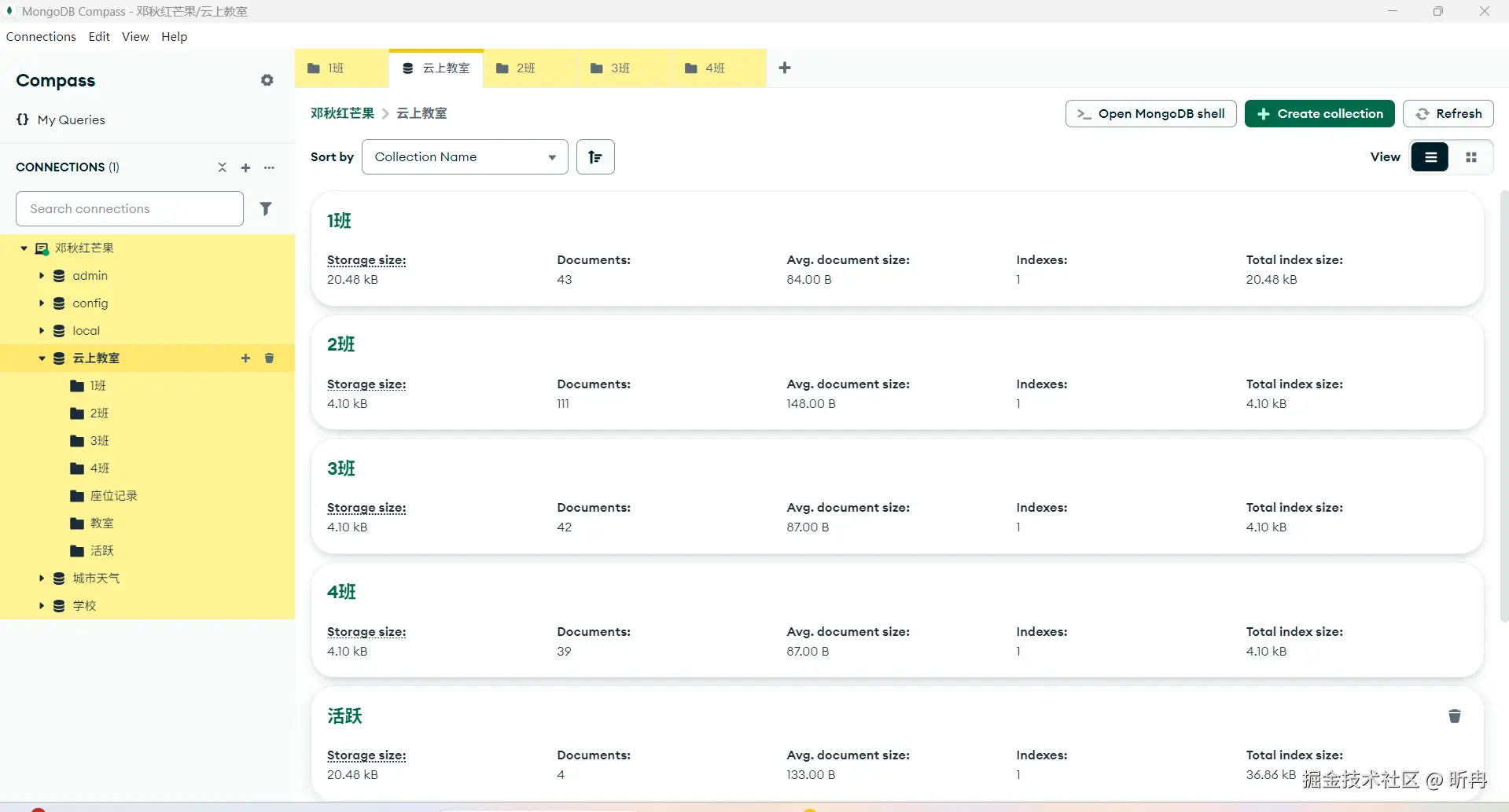Click the 城市天气 database icon

(59, 579)
